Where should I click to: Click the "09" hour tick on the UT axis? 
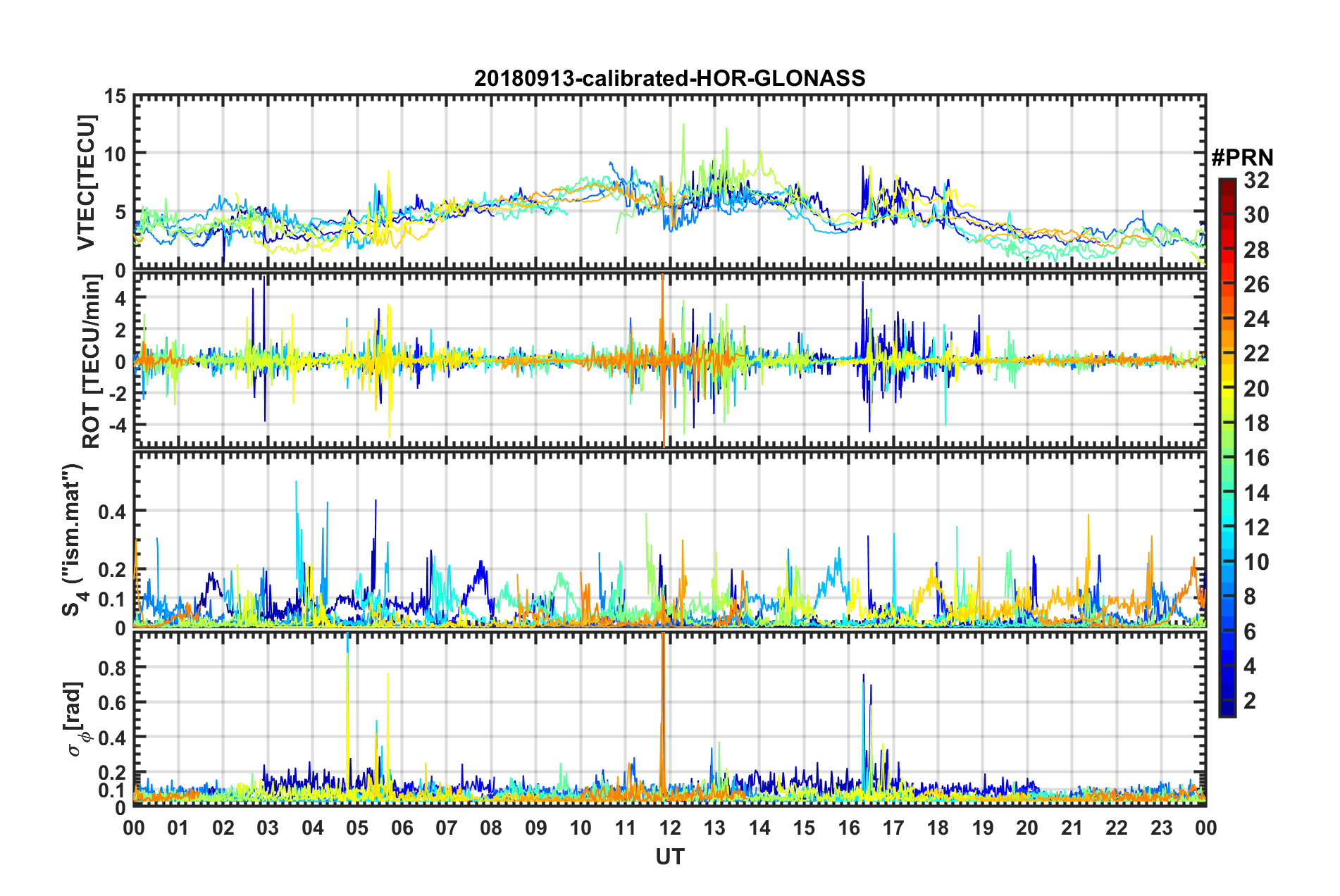click(x=536, y=828)
